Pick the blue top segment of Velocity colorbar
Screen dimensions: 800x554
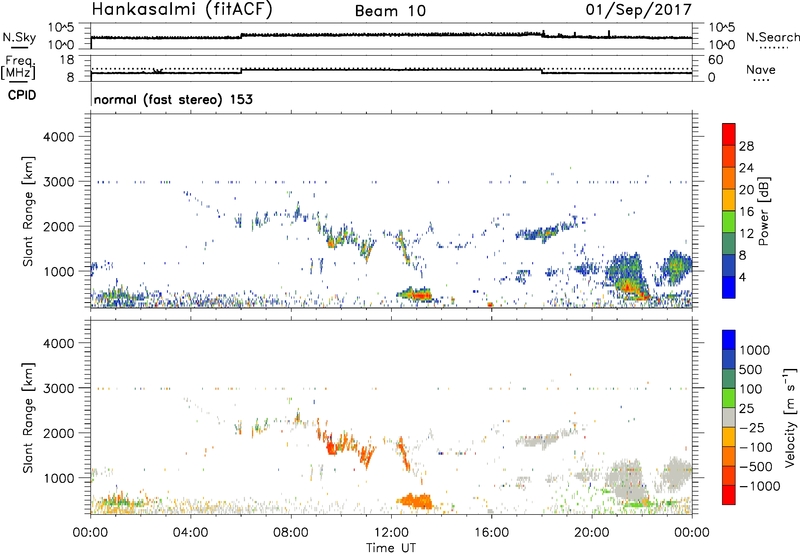729,340
